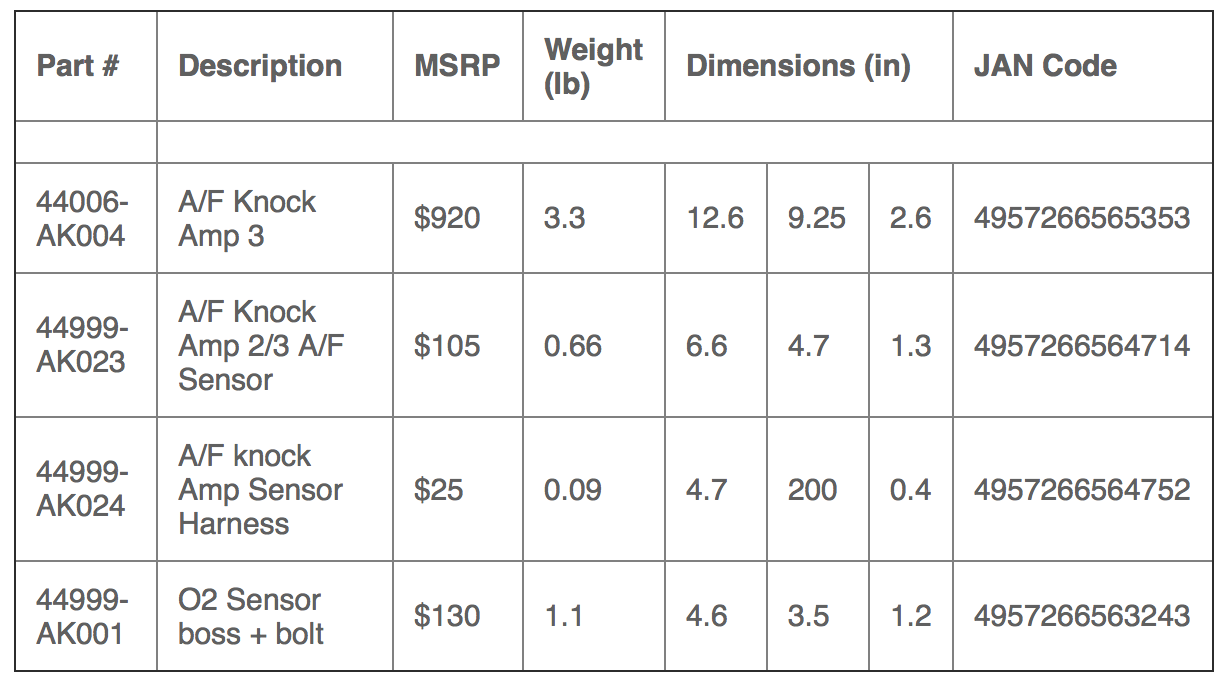This screenshot has height=680, width=1230.
Task: Select the $105 price cell
Action: [x=447, y=346]
